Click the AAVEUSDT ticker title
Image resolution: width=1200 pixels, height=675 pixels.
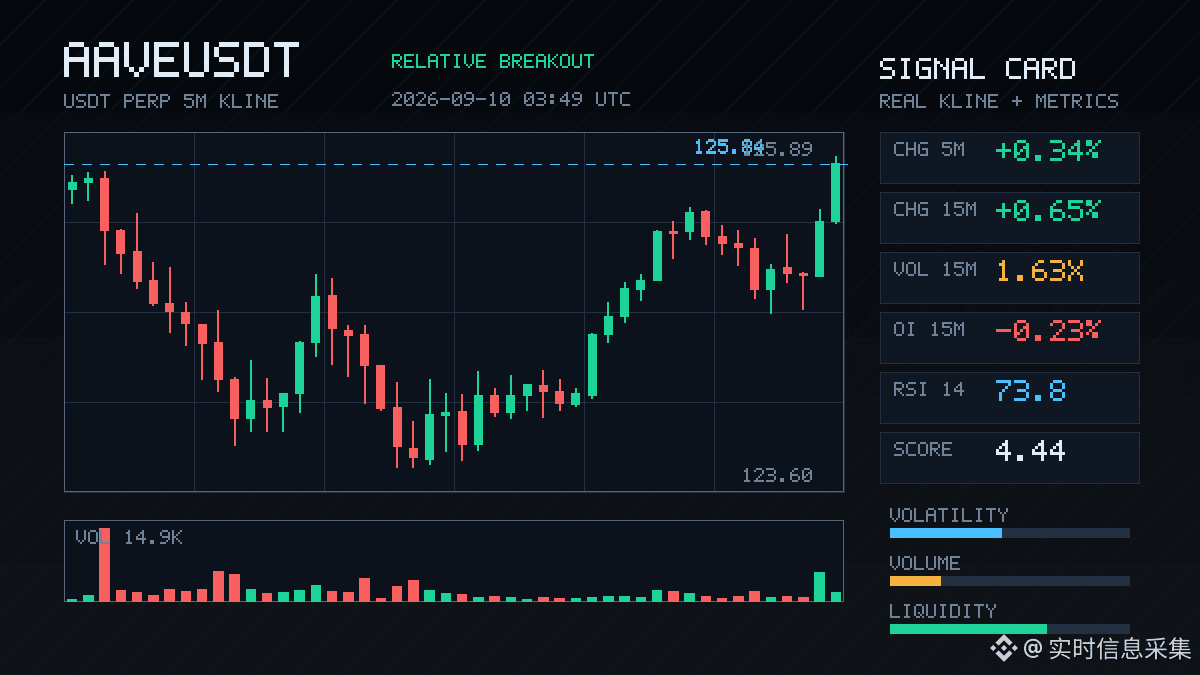[x=181, y=61]
